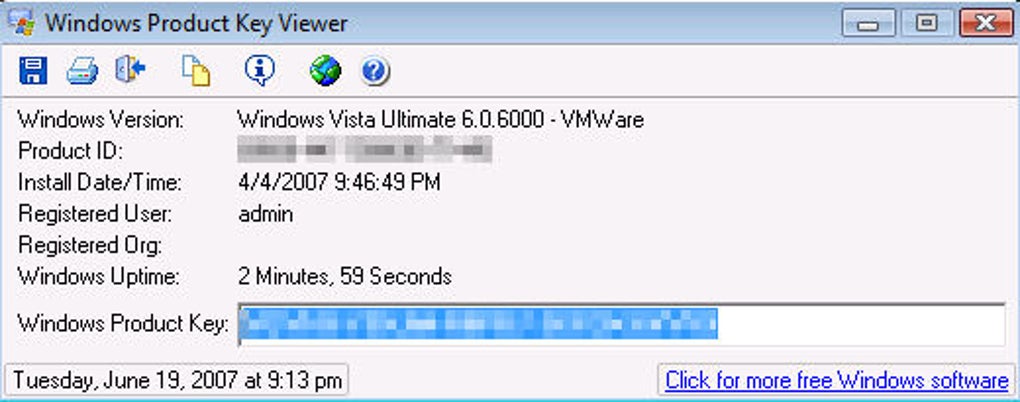
Task: Click the date and time status panel
Action: [x=177, y=380]
